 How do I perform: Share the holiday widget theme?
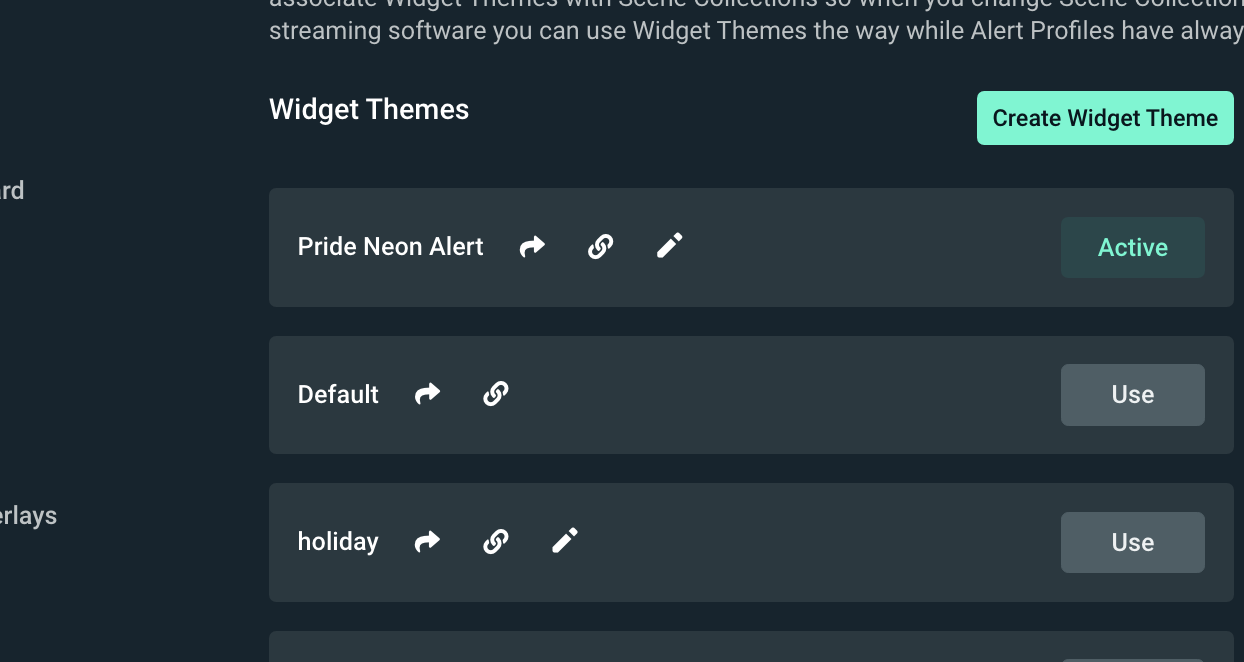[x=428, y=542]
